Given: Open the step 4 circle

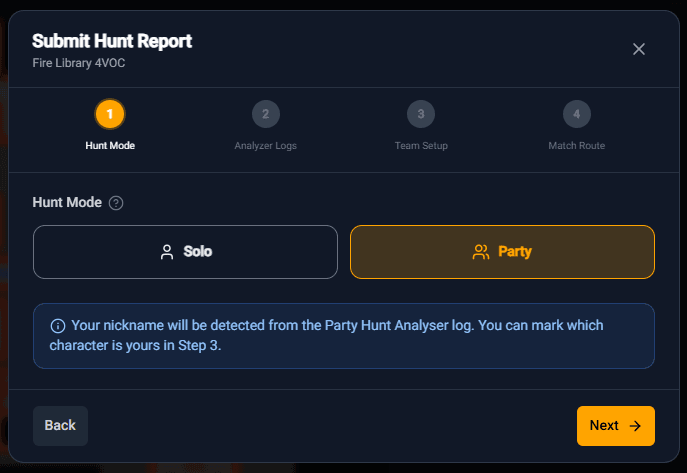Looking at the screenshot, I should pos(576,114).
